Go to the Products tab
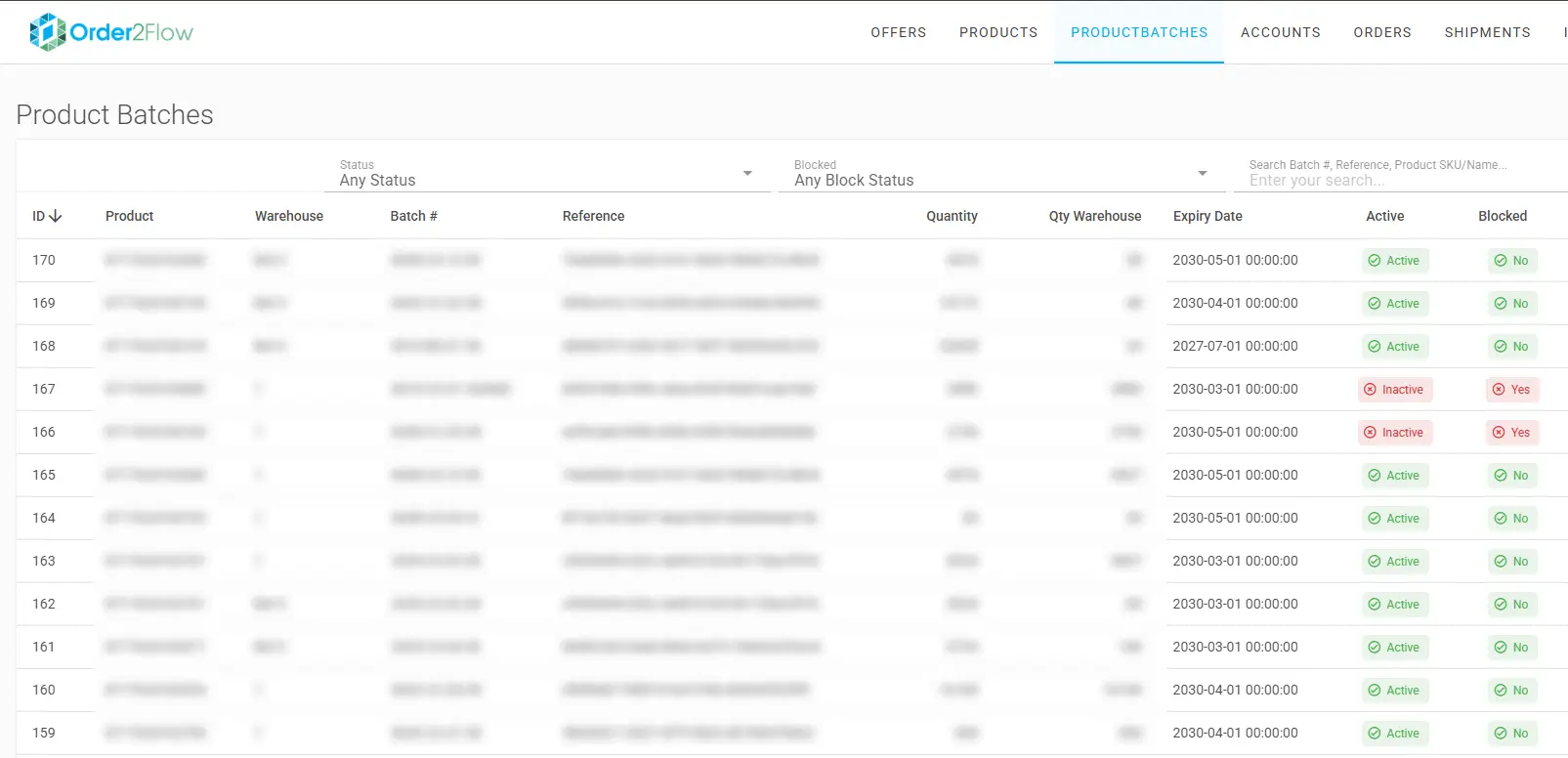The height and width of the screenshot is (758, 1568). 998,32
